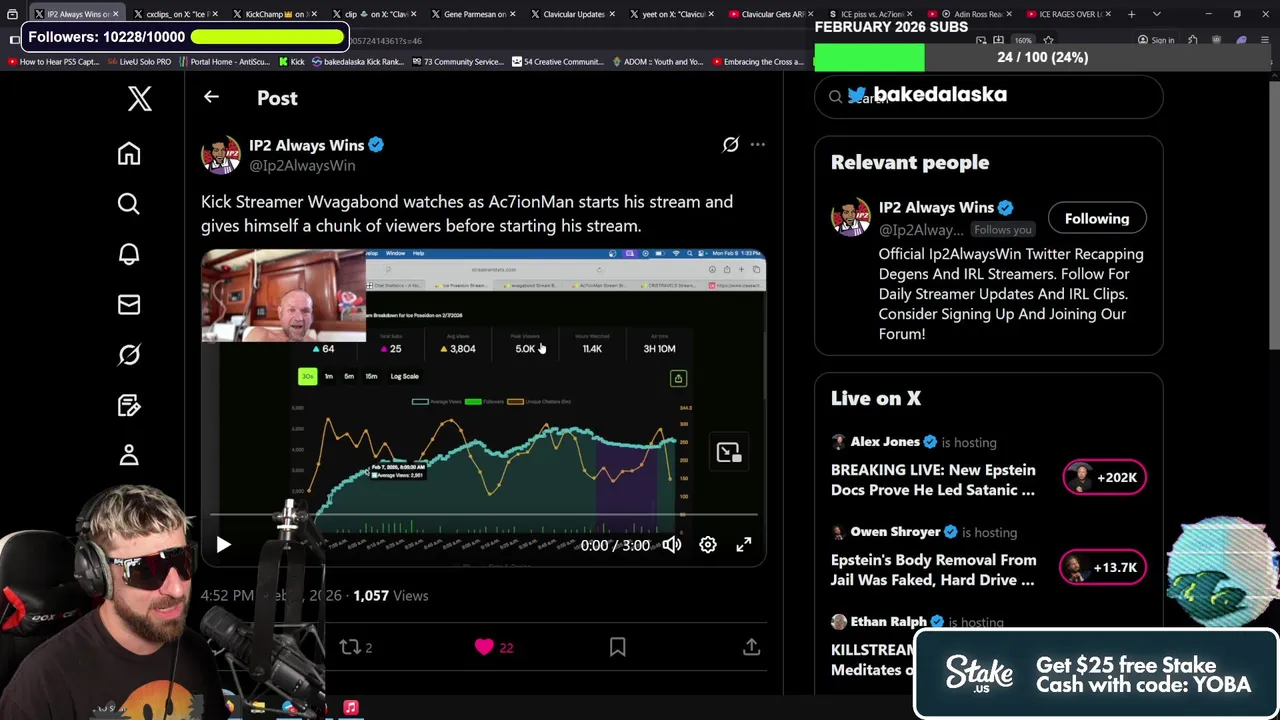
Task: Open IP2 Always Wins in Relevant people
Action: 936,207
